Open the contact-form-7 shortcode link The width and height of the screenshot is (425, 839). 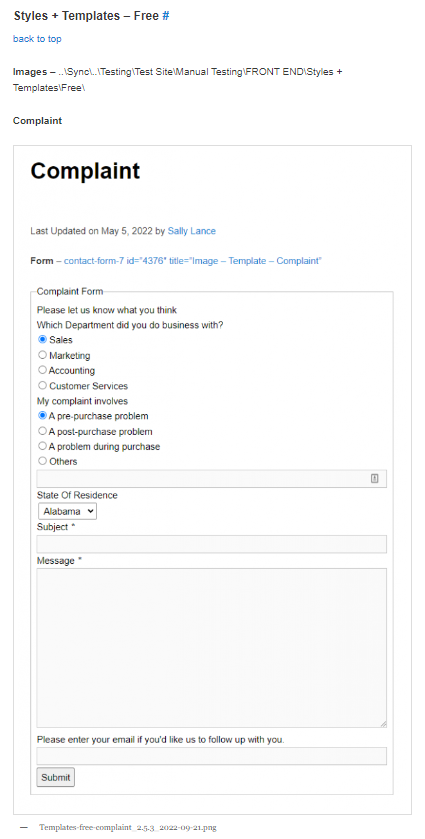[193, 261]
